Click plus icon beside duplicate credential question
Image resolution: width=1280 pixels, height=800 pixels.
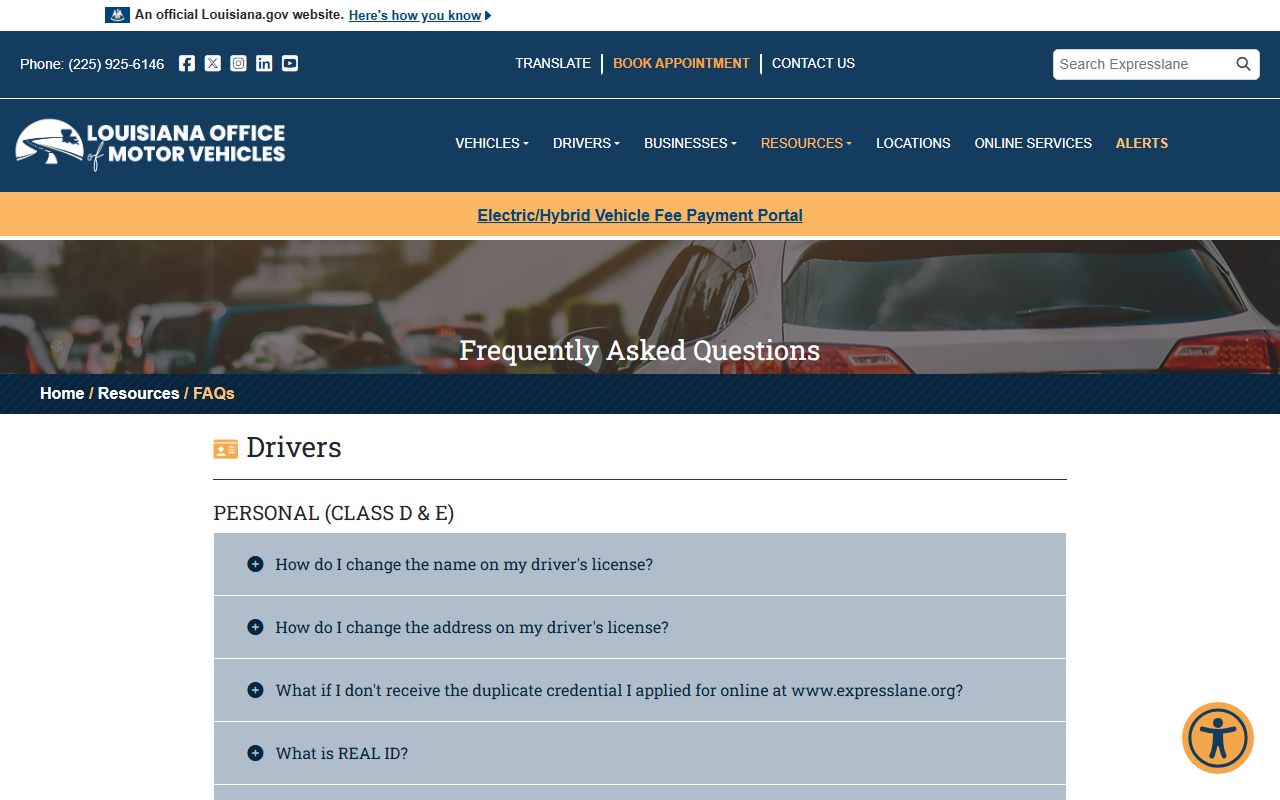[255, 690]
